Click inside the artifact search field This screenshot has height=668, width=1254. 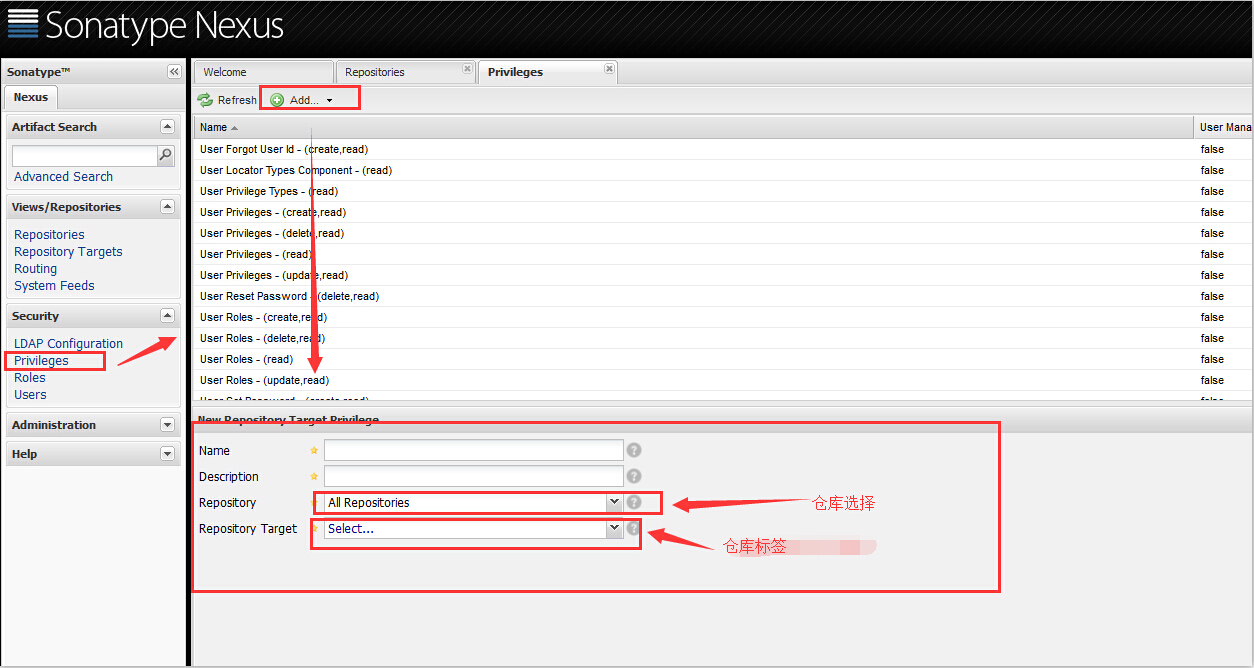point(85,156)
